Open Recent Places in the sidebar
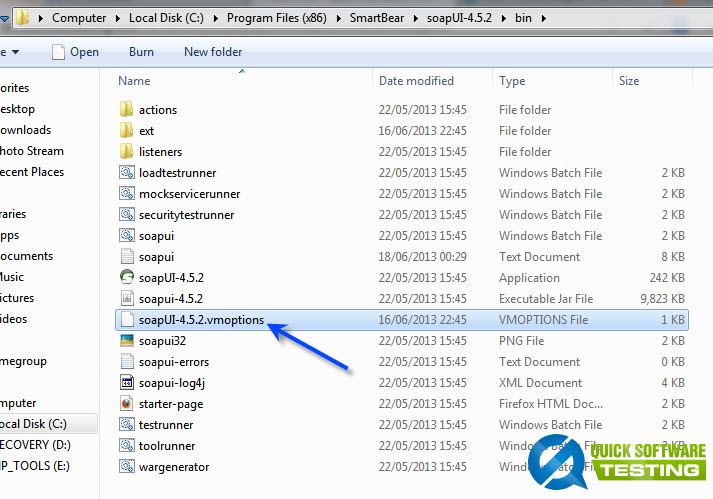Image resolution: width=713 pixels, height=499 pixels. coord(32,172)
